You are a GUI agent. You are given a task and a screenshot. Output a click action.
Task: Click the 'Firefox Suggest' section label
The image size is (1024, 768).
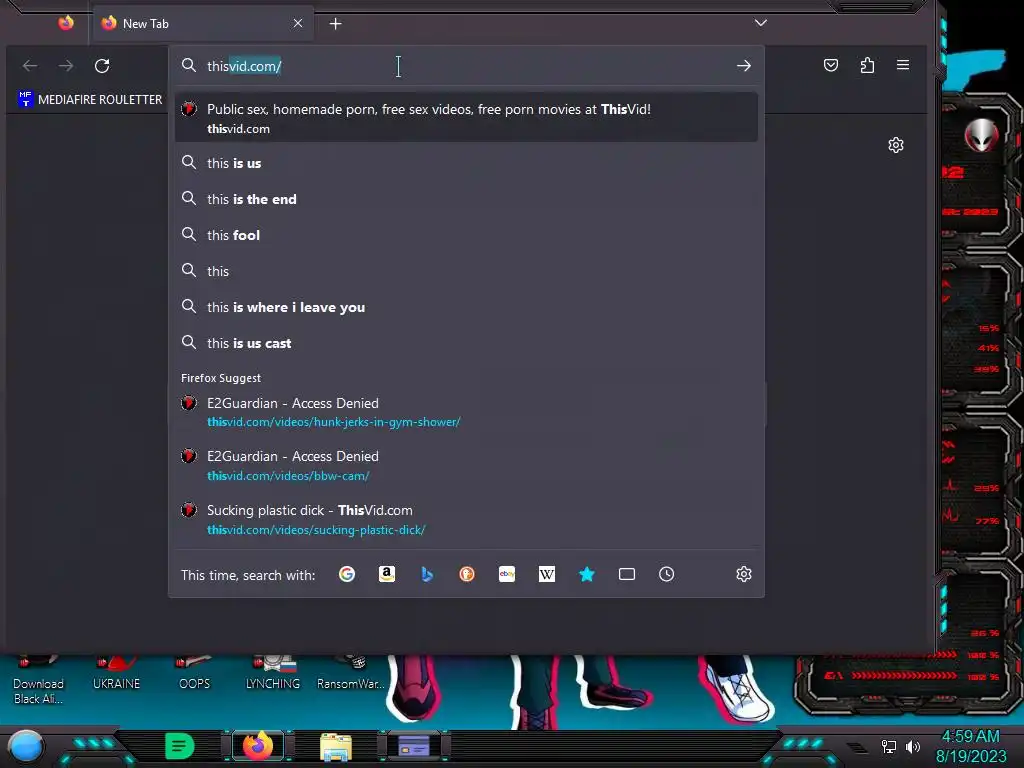click(221, 378)
